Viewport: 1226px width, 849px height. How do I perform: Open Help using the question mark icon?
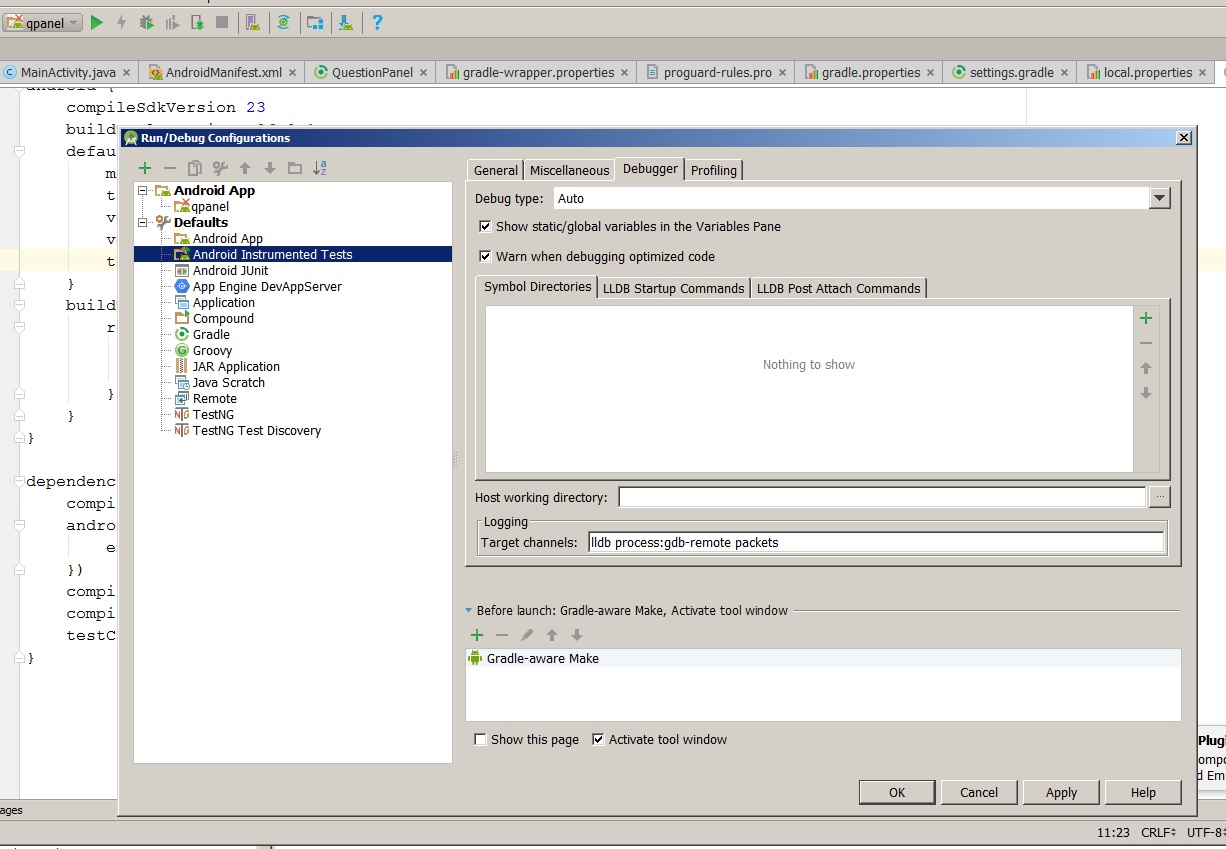click(x=377, y=22)
